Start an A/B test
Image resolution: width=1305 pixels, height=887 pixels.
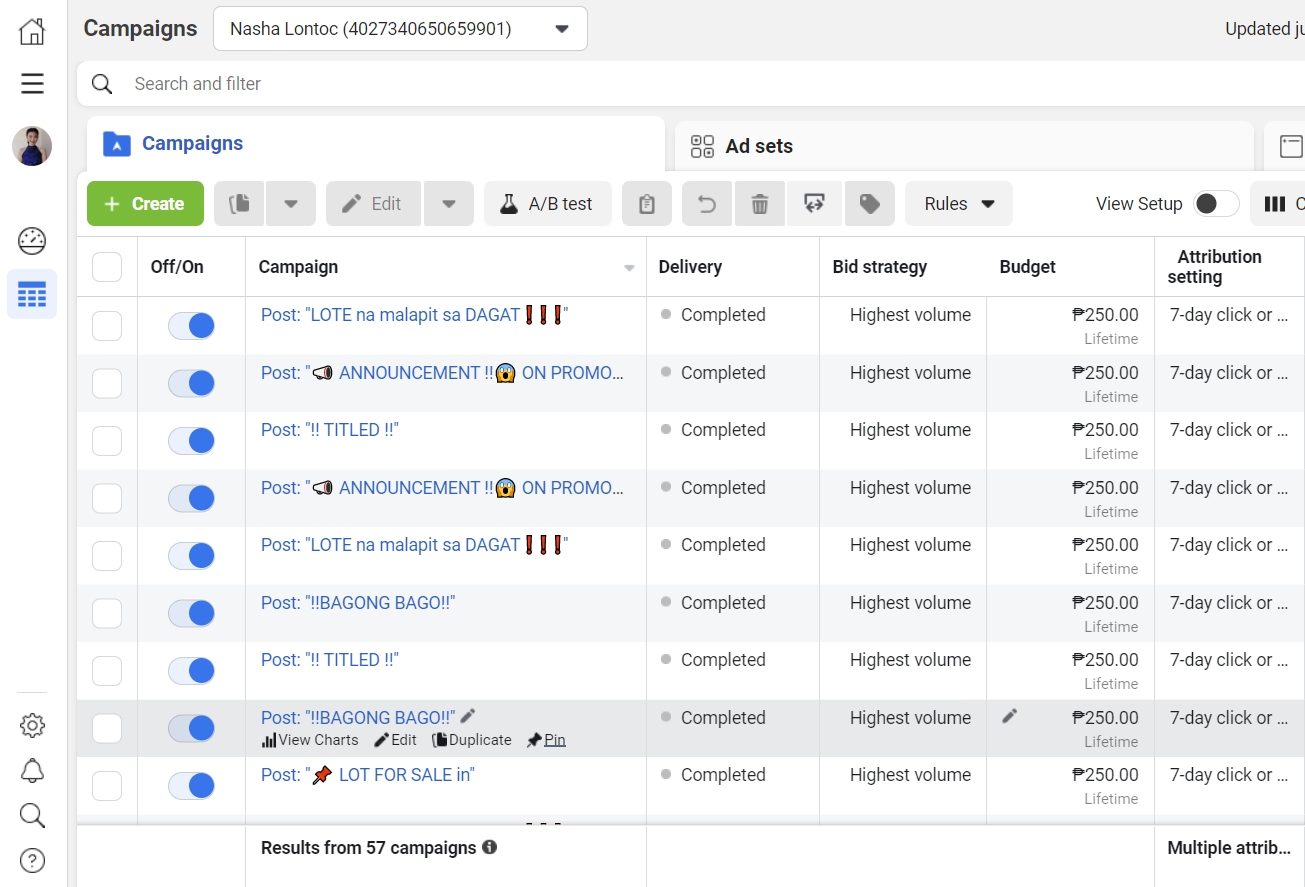[x=548, y=204]
